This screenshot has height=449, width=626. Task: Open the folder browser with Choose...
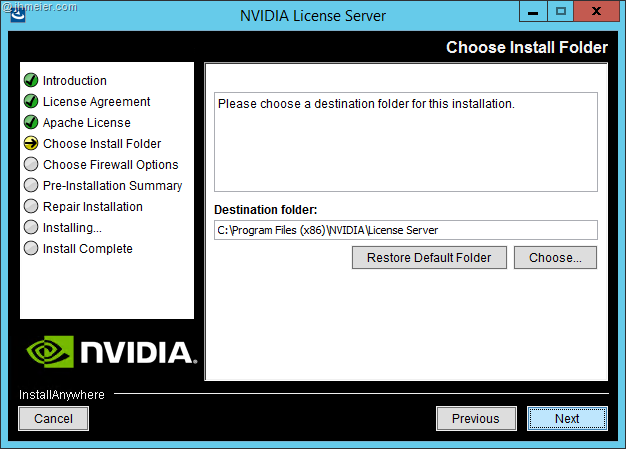pos(555,258)
